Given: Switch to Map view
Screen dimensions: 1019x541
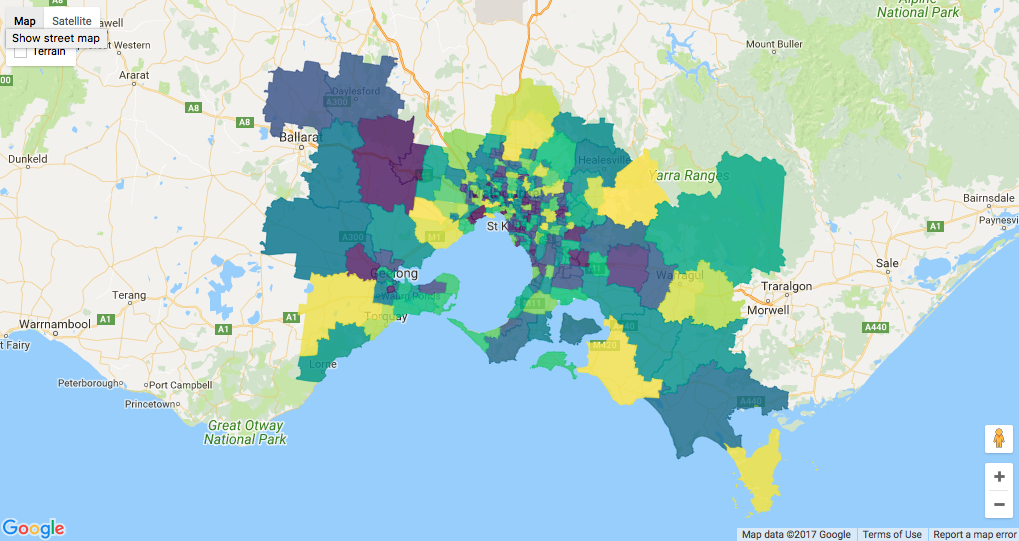Looking at the screenshot, I should [x=25, y=21].
